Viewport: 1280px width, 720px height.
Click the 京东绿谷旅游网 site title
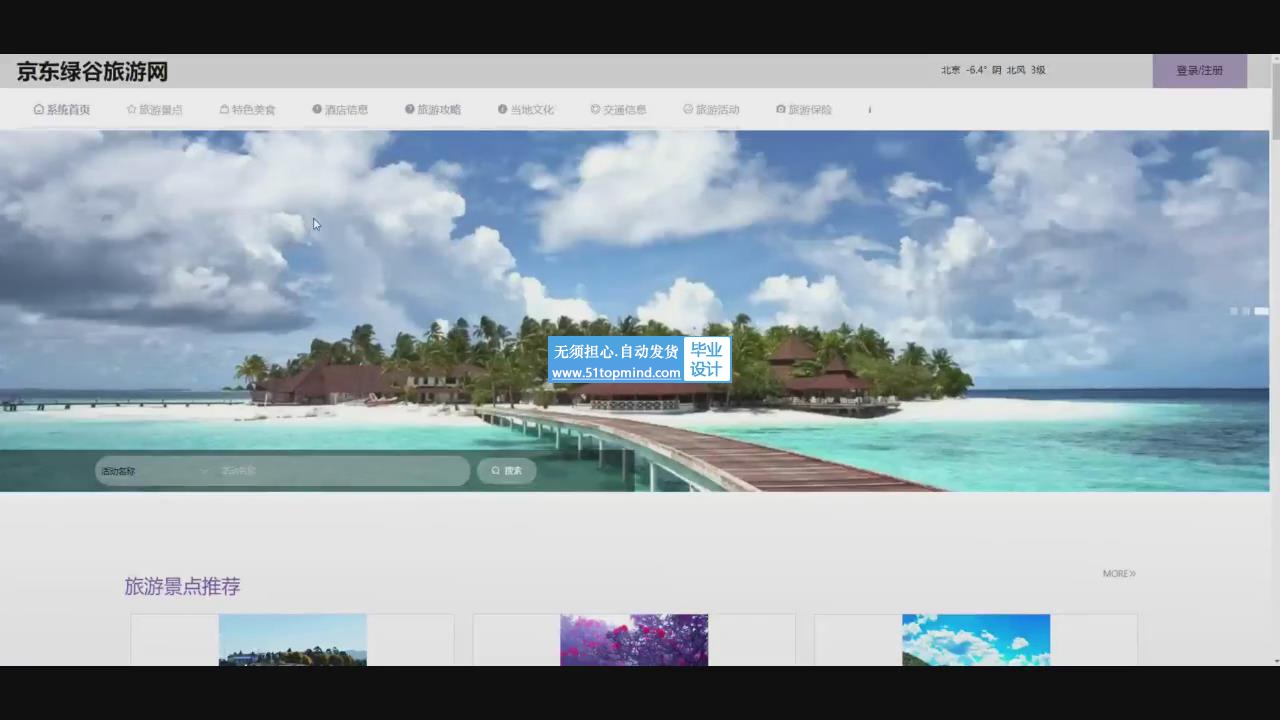[92, 72]
